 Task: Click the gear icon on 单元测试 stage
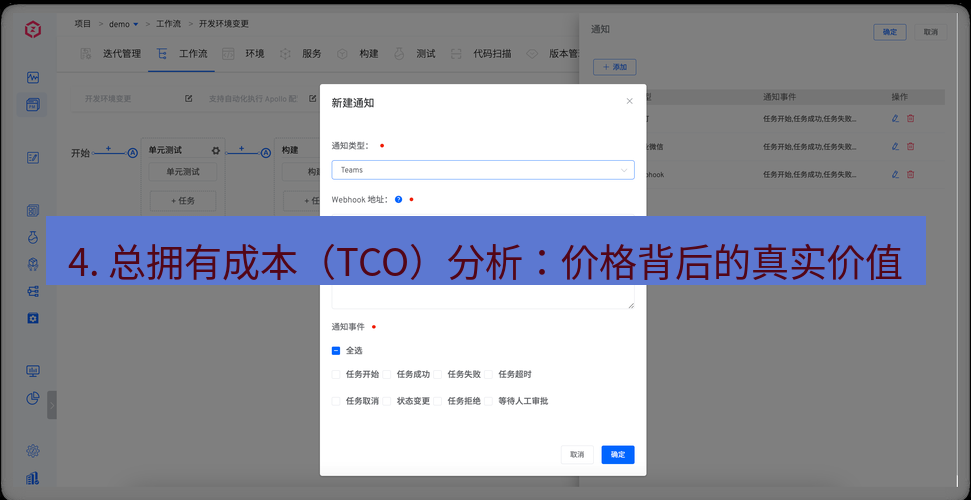pos(216,151)
